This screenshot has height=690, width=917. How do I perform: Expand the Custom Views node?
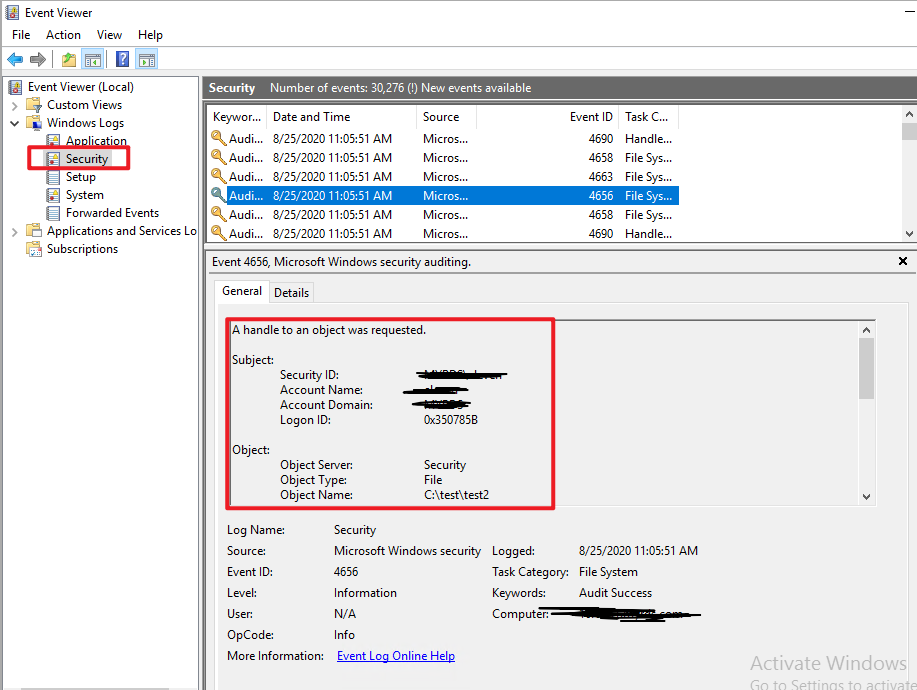pyautogui.click(x=15, y=106)
